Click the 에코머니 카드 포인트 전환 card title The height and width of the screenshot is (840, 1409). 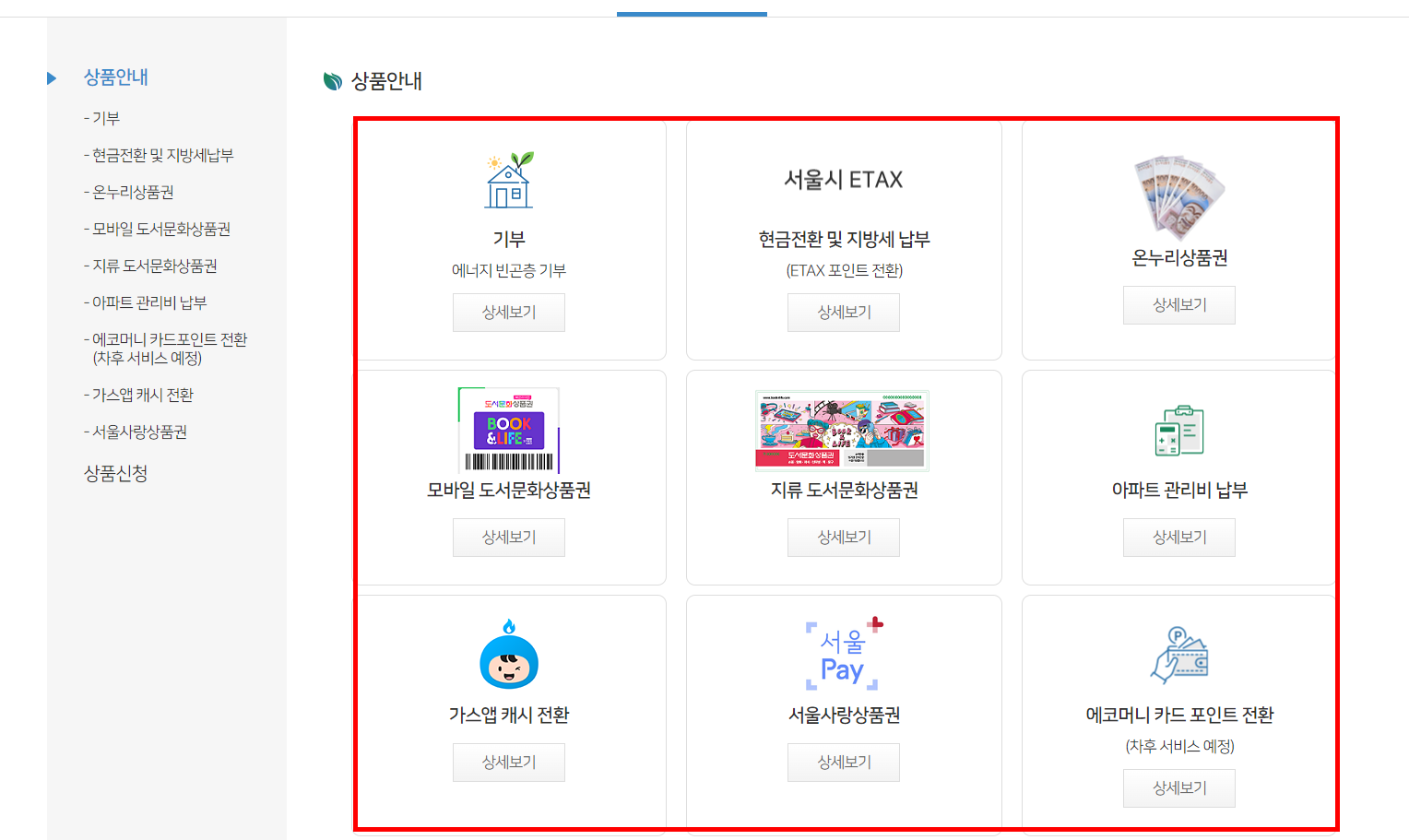coord(1179,716)
